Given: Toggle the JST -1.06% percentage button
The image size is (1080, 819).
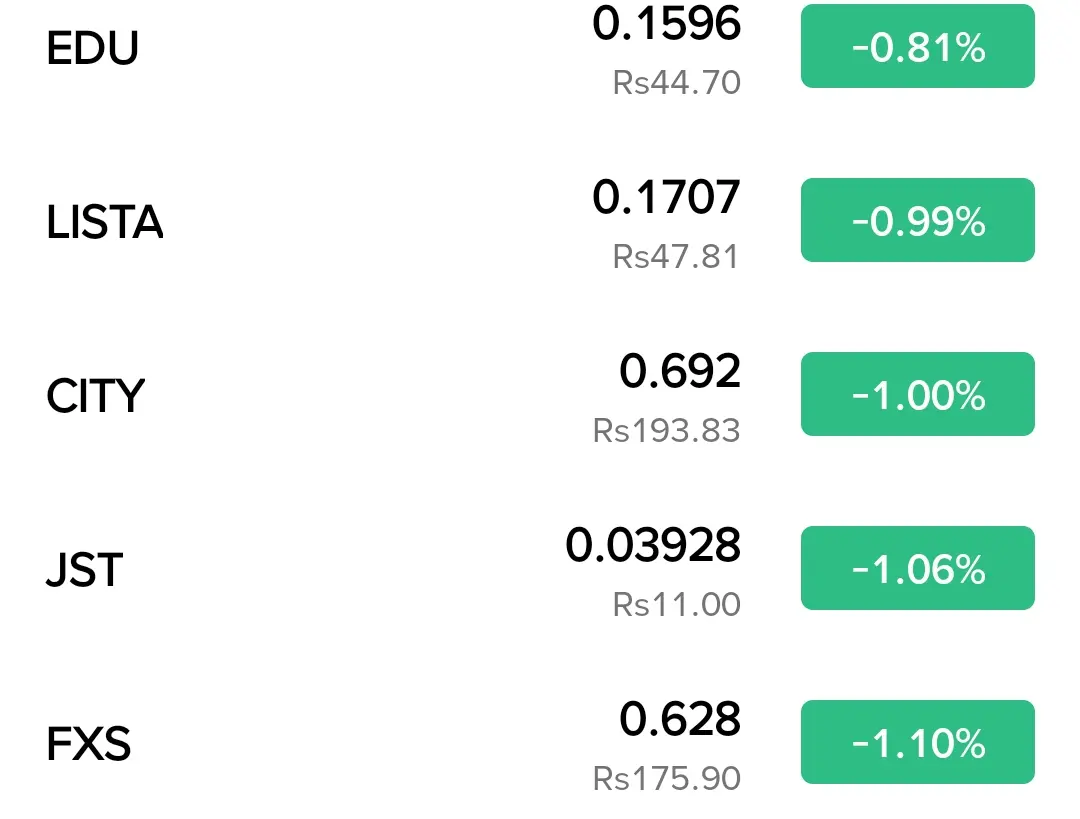Looking at the screenshot, I should 917,568.
